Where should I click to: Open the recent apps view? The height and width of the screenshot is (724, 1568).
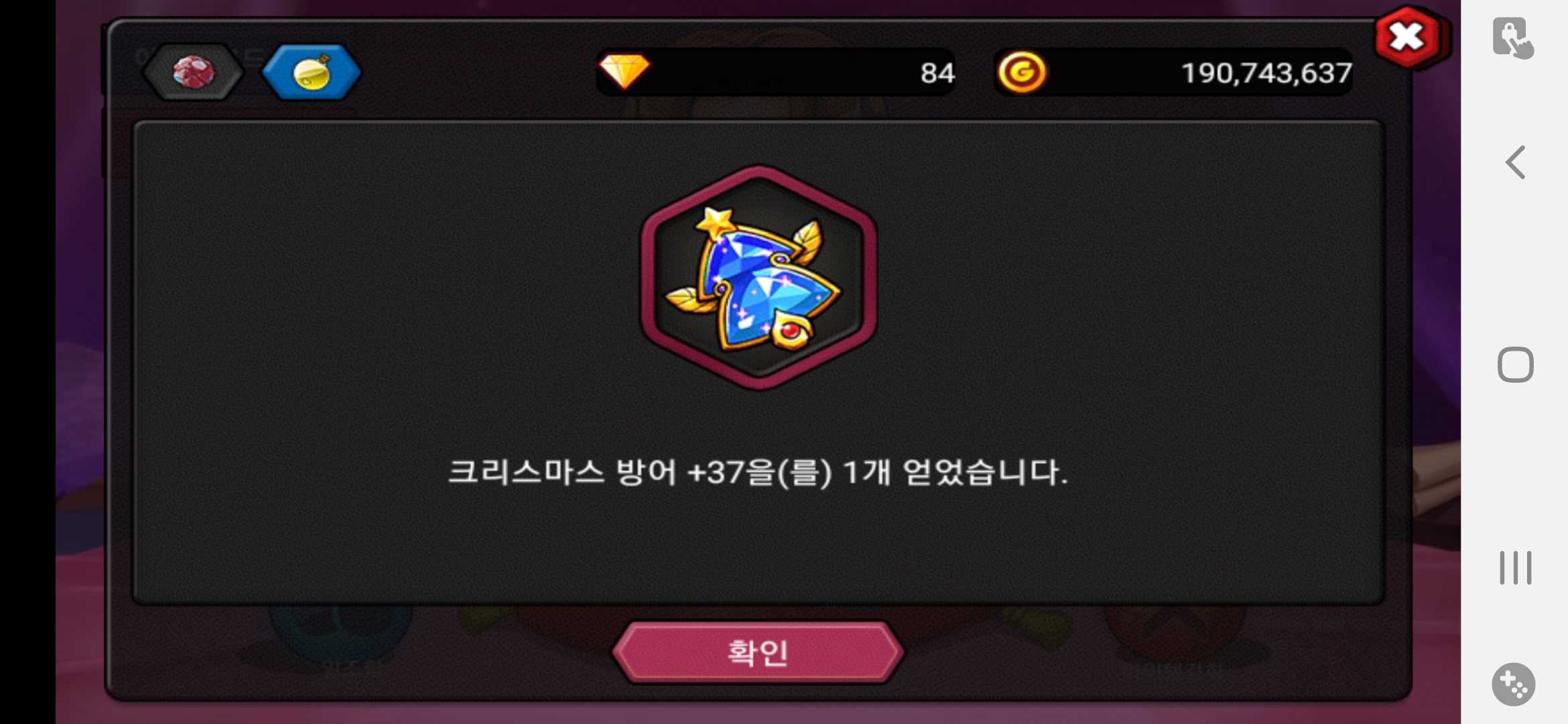point(1515,568)
